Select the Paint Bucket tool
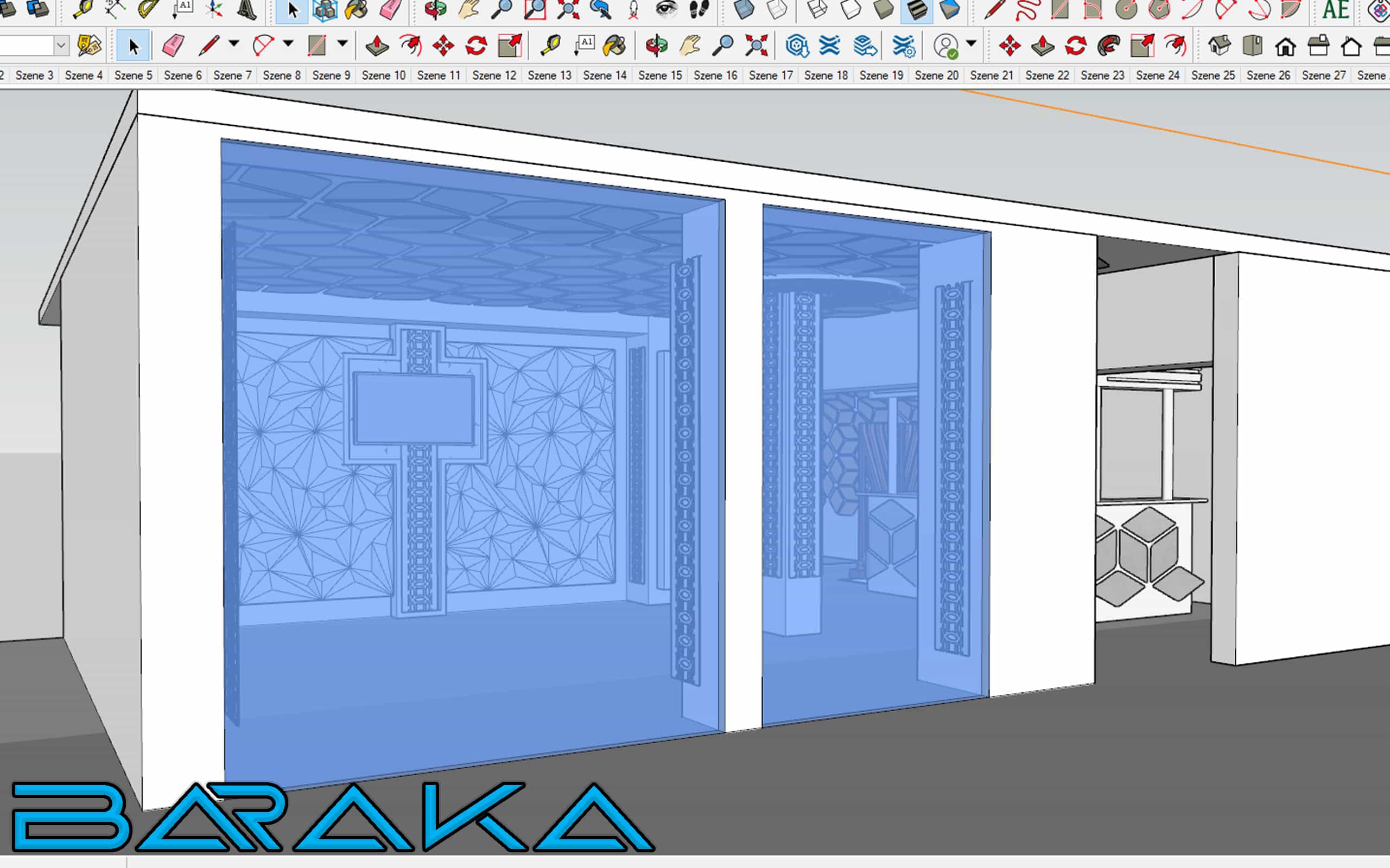Image resolution: width=1390 pixels, height=868 pixels. click(x=614, y=46)
